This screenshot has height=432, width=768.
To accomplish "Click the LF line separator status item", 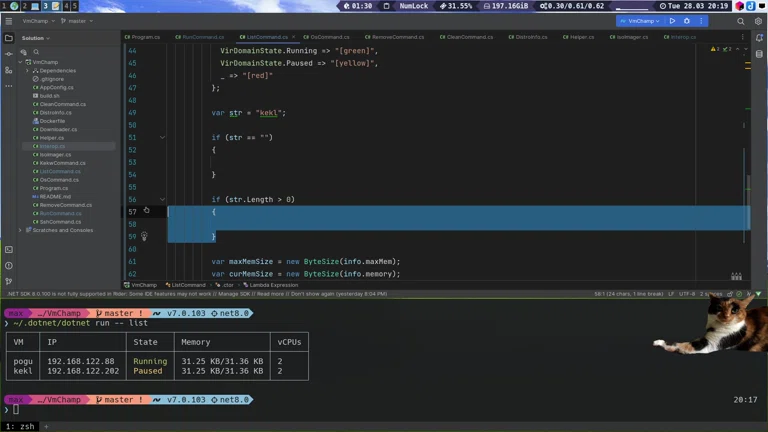I will click(671, 294).
